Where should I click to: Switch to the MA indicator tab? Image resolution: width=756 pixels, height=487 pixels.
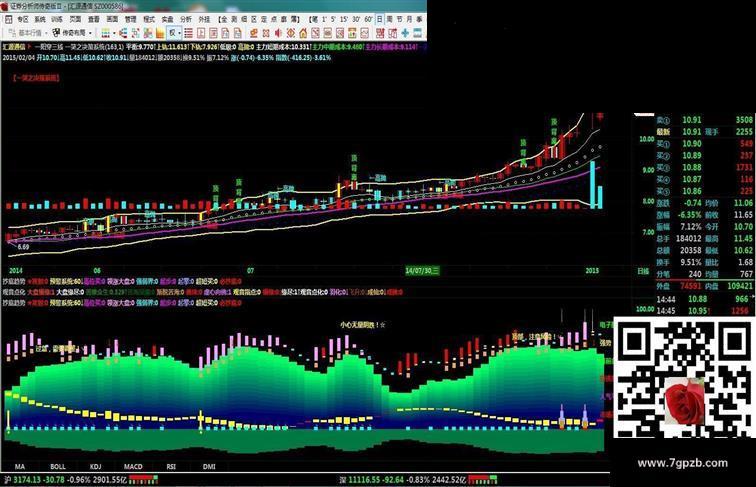pyautogui.click(x=19, y=466)
